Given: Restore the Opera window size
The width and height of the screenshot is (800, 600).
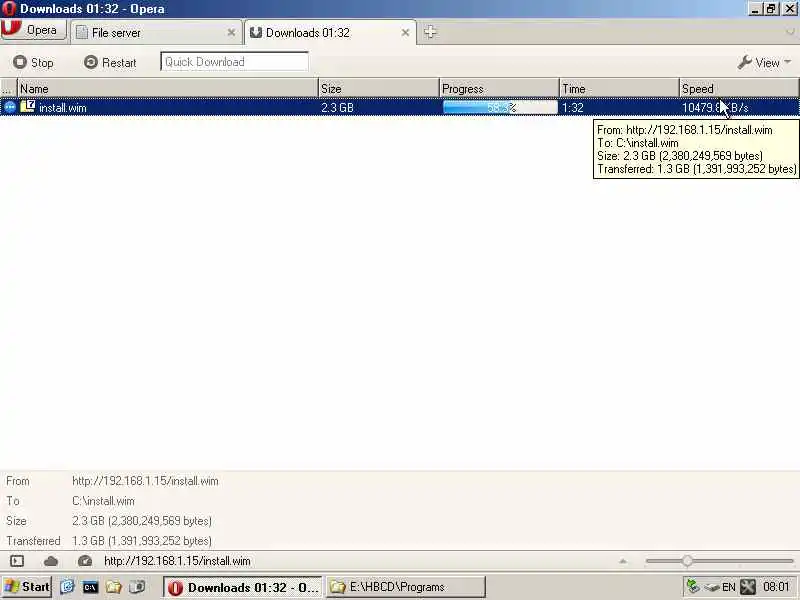Looking at the screenshot, I should [x=771, y=9].
